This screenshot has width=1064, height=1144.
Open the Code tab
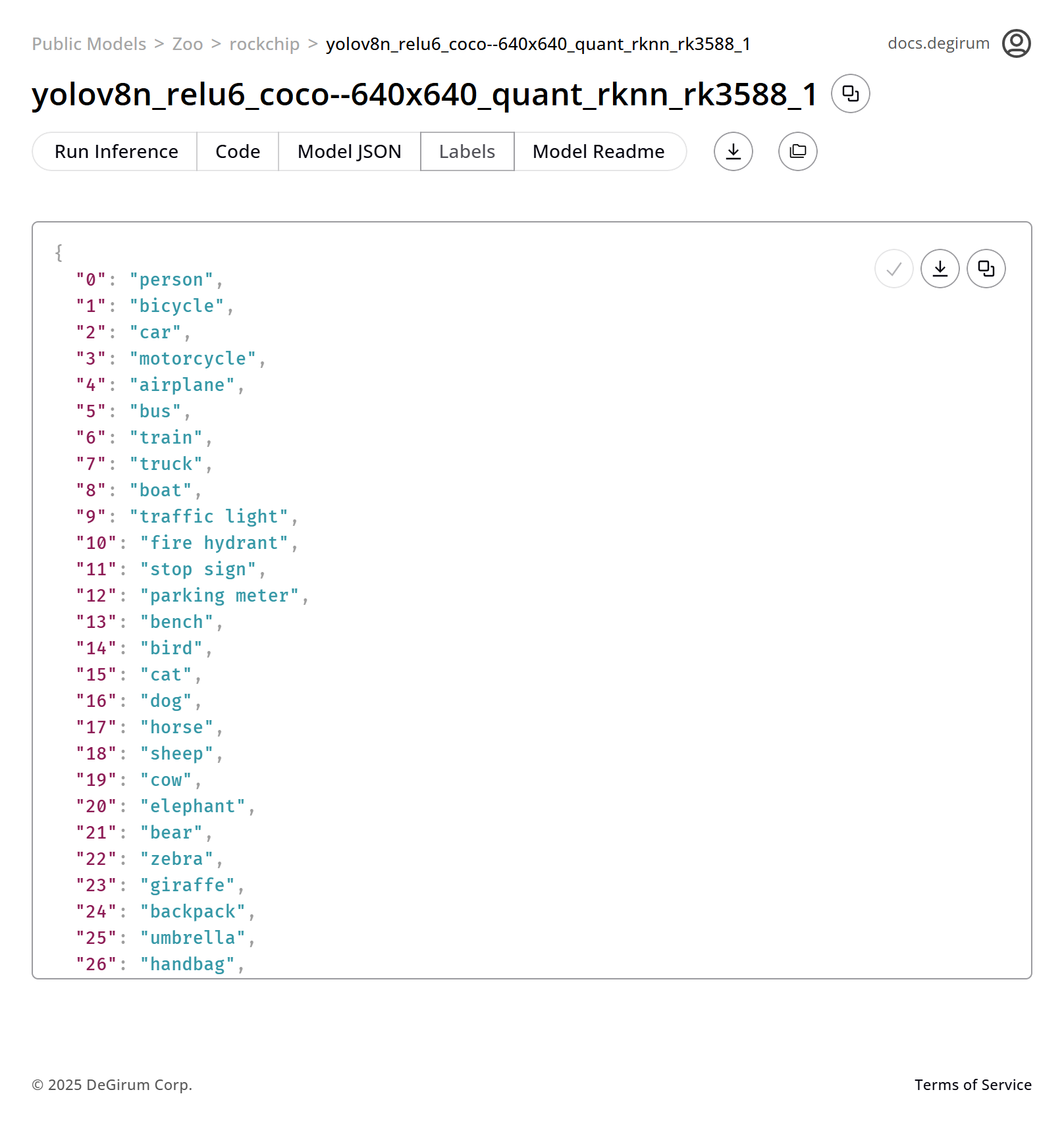[x=238, y=151]
